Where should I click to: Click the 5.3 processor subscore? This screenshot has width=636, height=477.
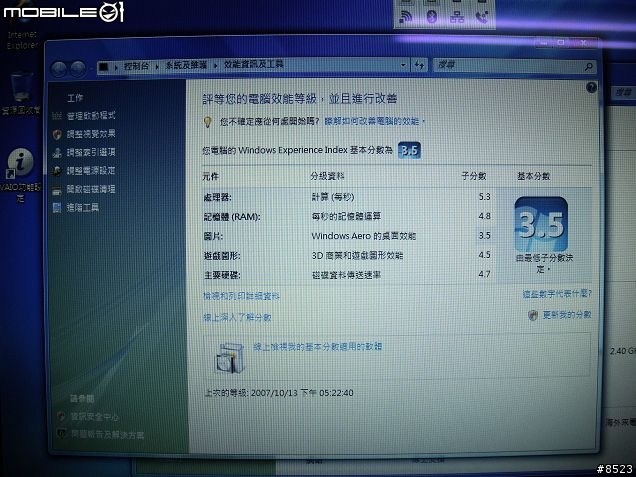[484, 197]
